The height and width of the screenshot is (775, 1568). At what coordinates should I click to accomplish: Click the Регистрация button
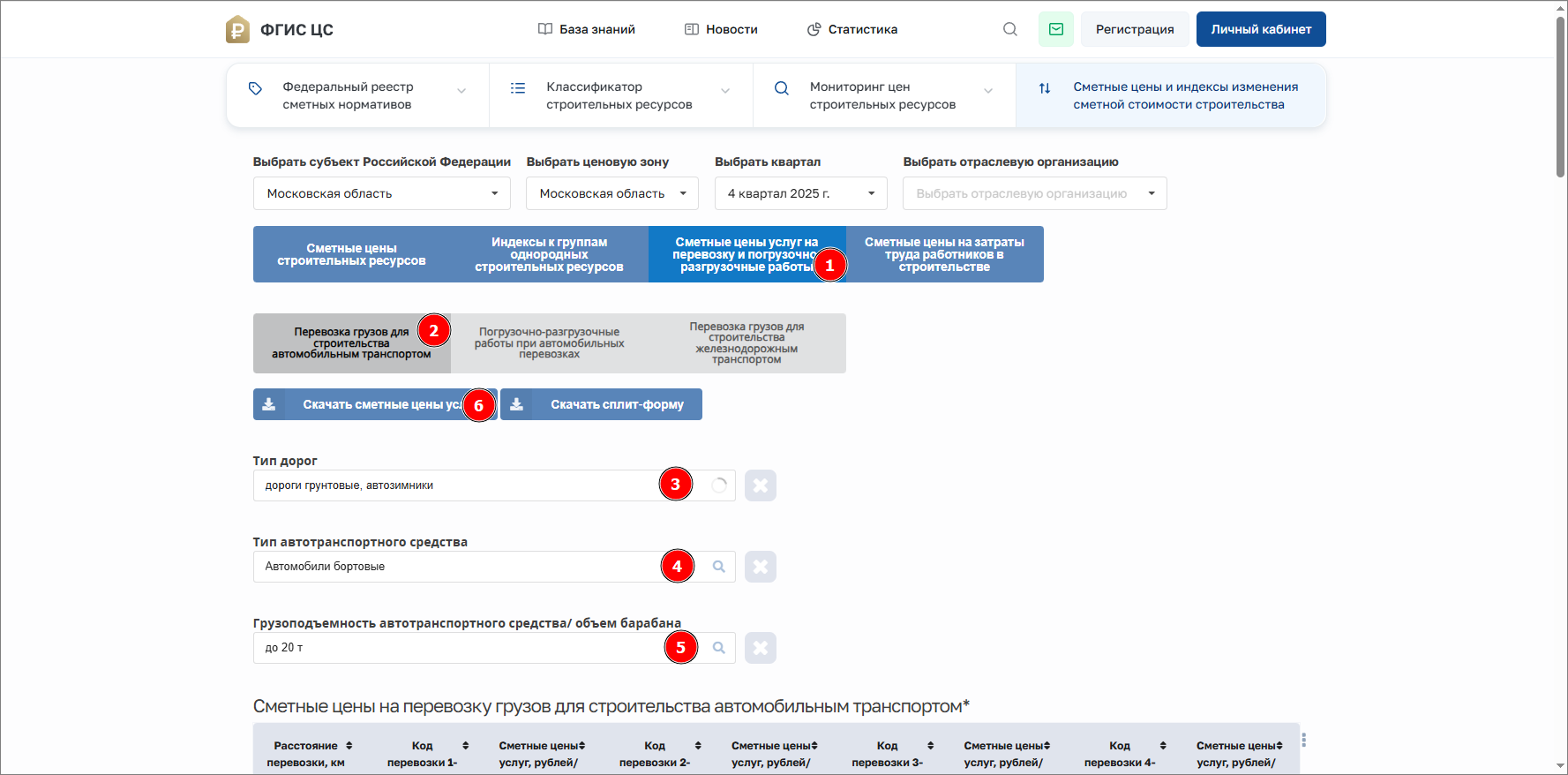1135,29
